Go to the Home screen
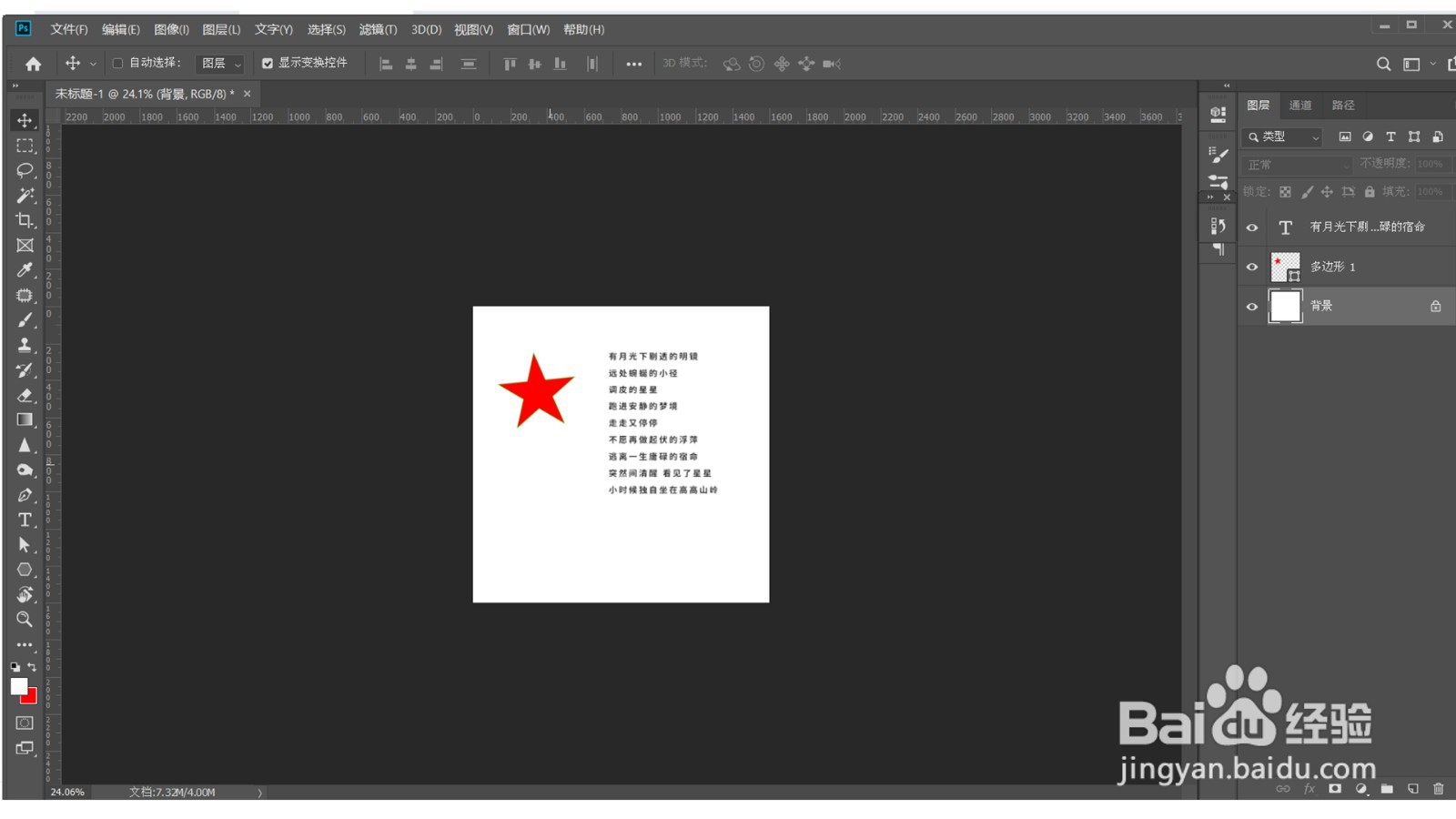Image resolution: width=1456 pixels, height=819 pixels. (34, 64)
